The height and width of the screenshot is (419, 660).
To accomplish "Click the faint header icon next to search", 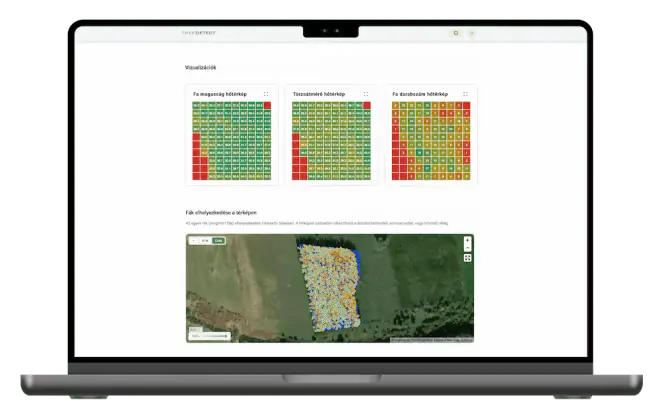I will [472, 33].
